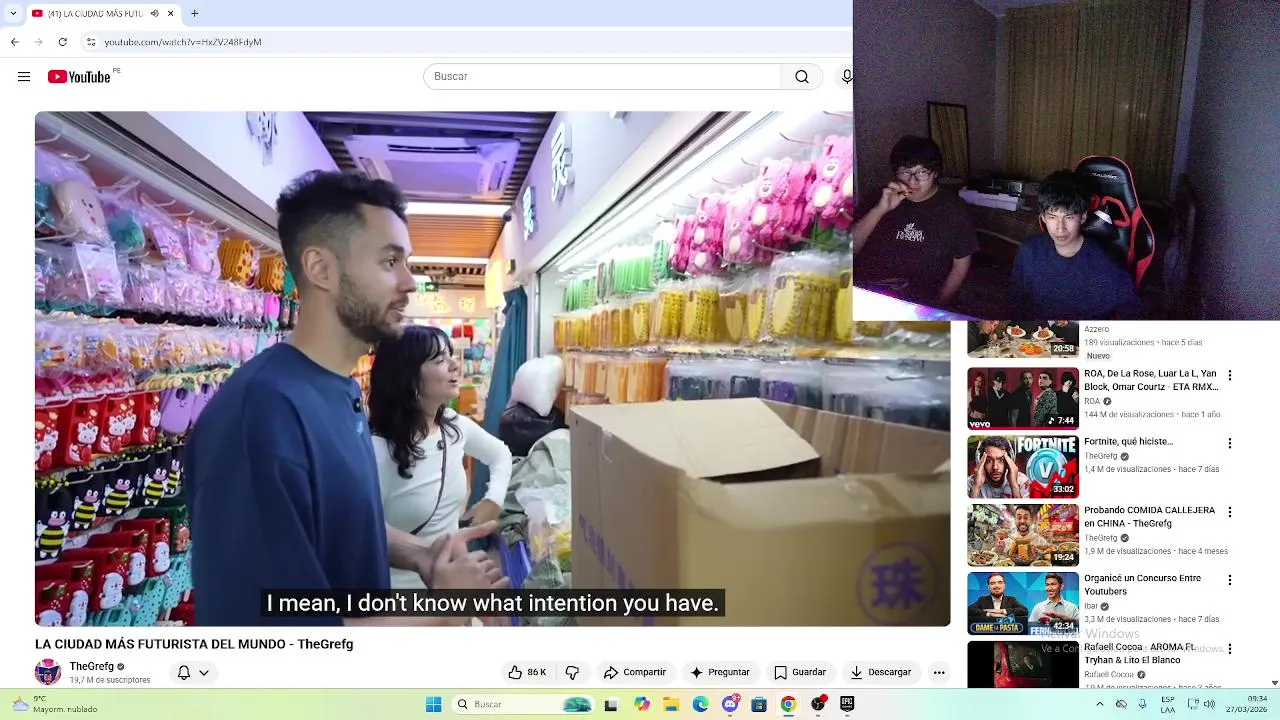Open the Windows Start menu

(433, 705)
